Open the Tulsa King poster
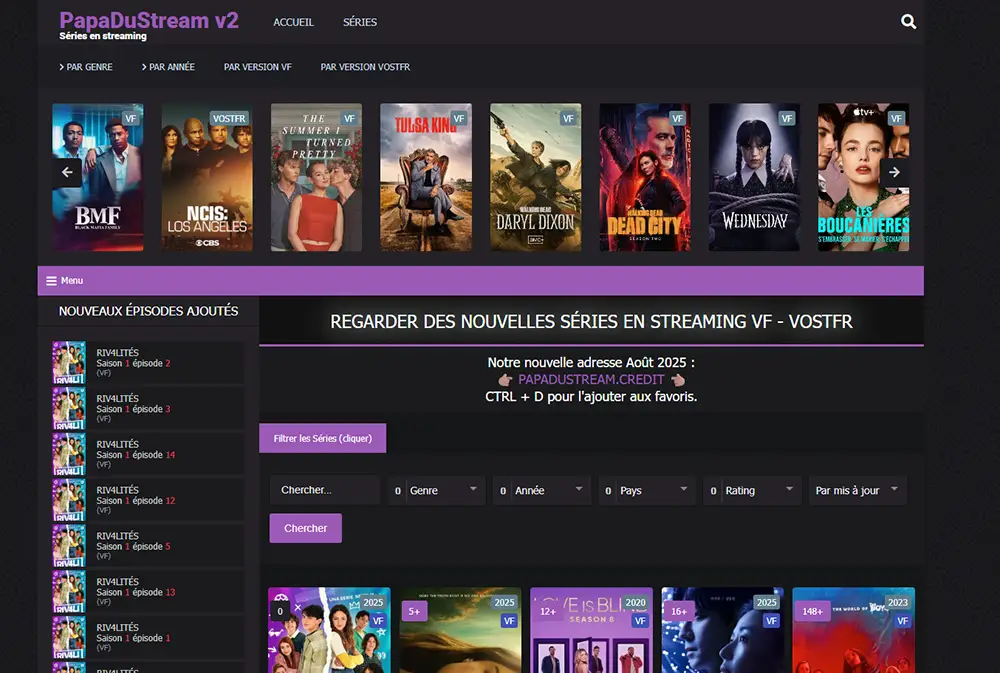Screen dimensions: 1000x673 (425, 177)
